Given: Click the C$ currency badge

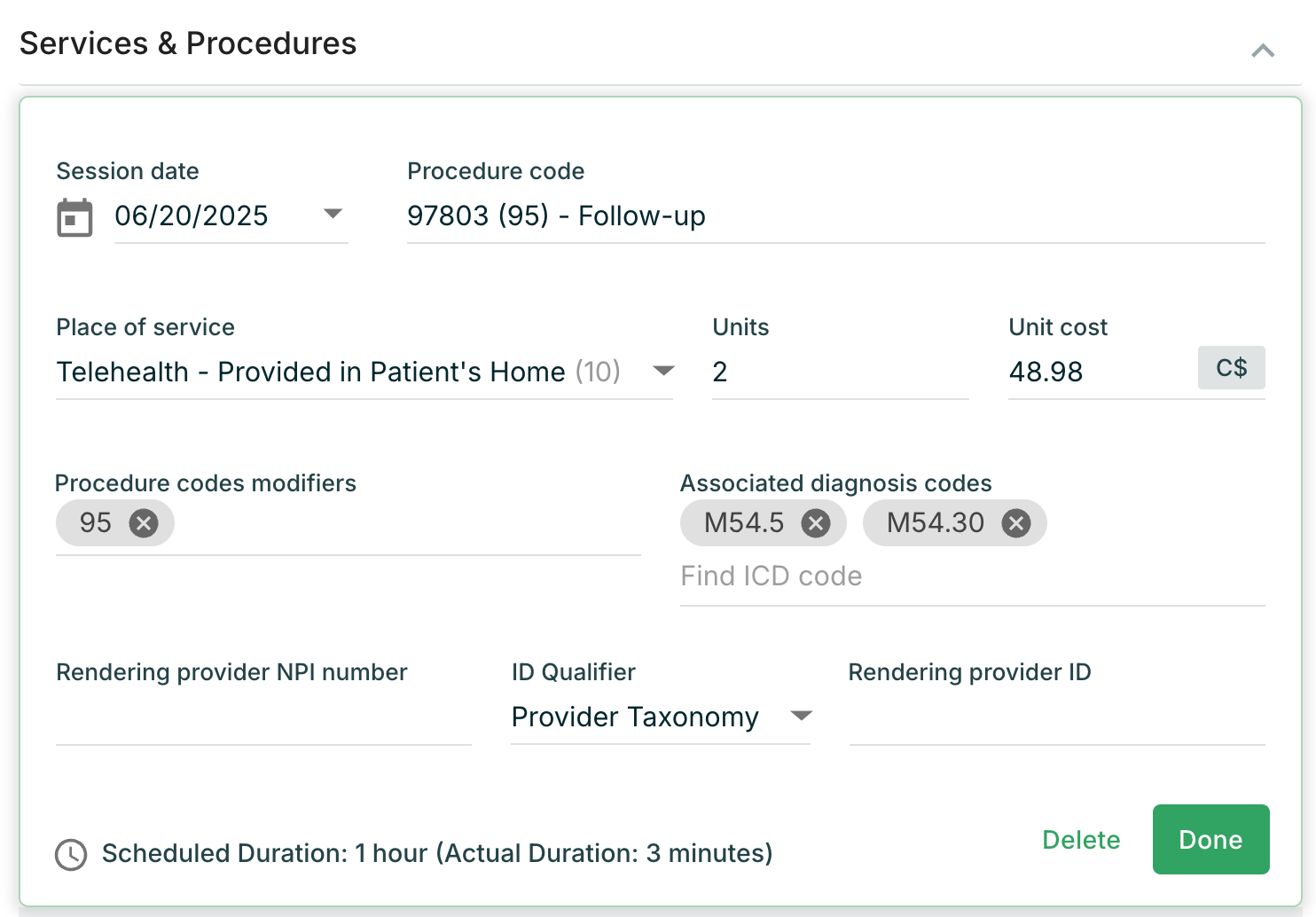Looking at the screenshot, I should pyautogui.click(x=1231, y=368).
